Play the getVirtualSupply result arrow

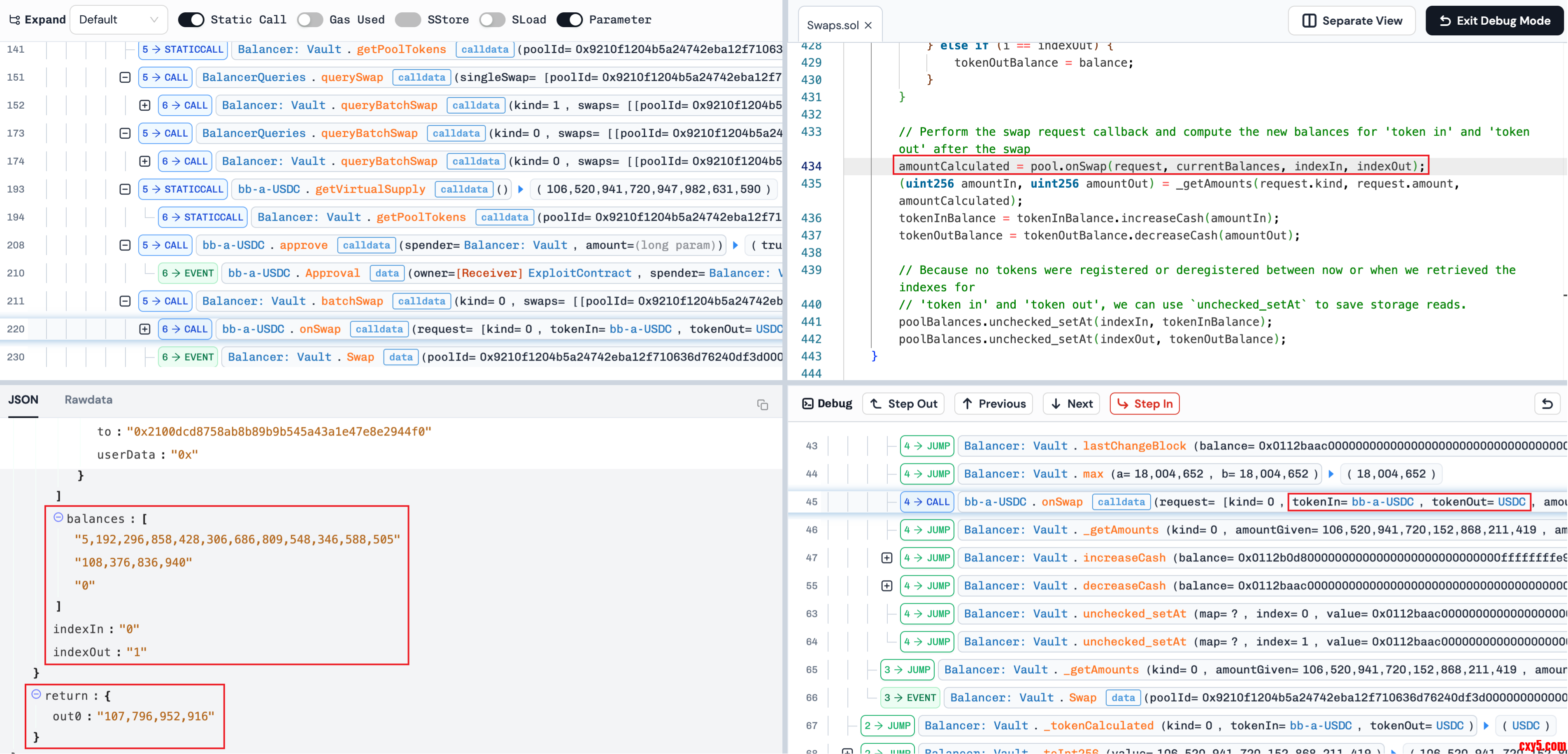(521, 189)
